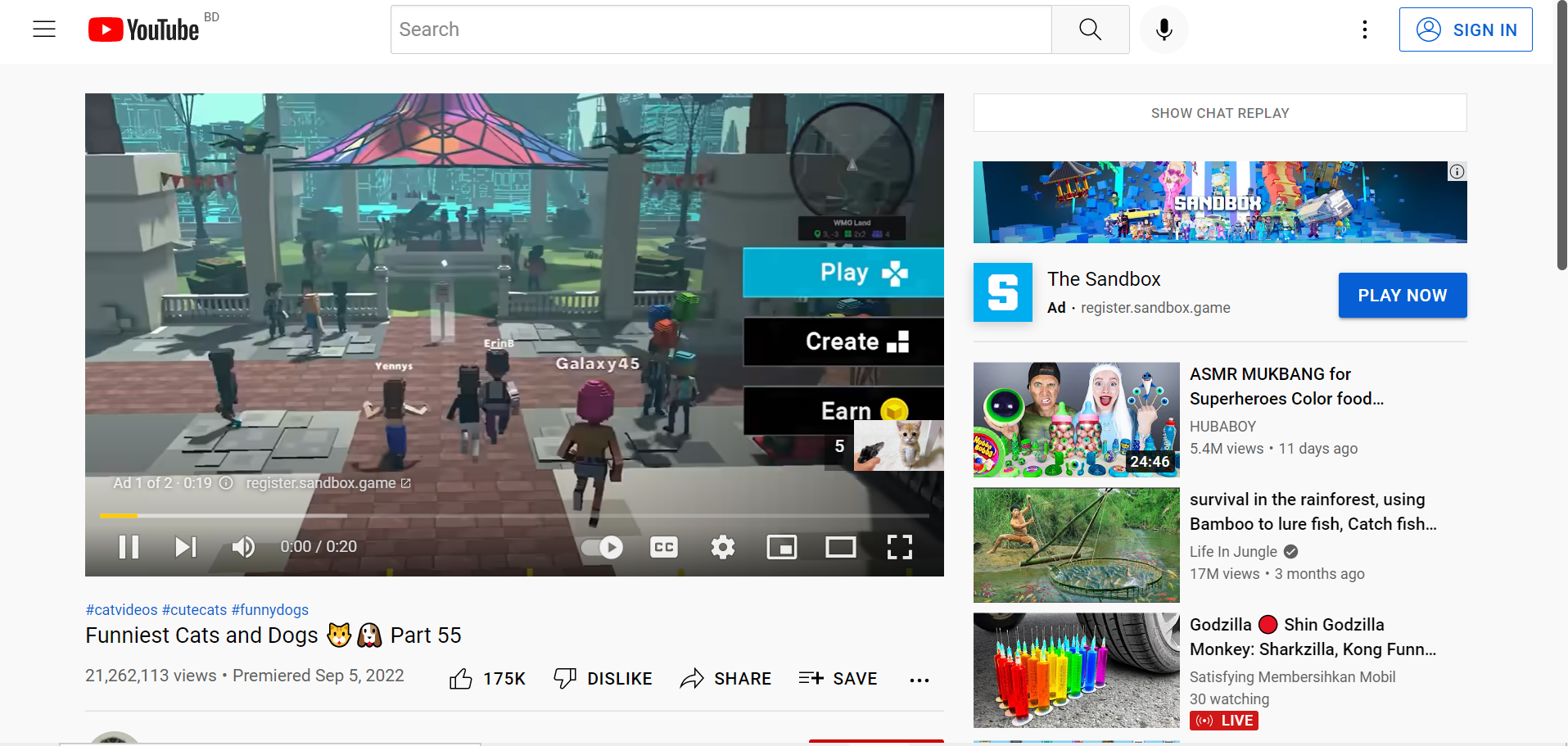Click the 175K like count

pos(504,679)
